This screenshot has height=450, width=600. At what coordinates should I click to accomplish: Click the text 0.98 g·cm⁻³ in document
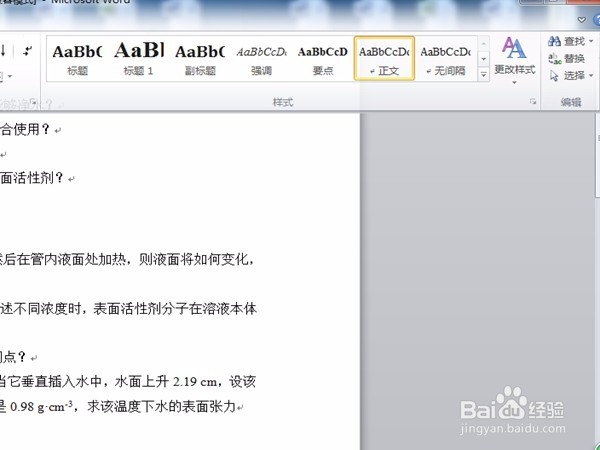tap(42, 406)
